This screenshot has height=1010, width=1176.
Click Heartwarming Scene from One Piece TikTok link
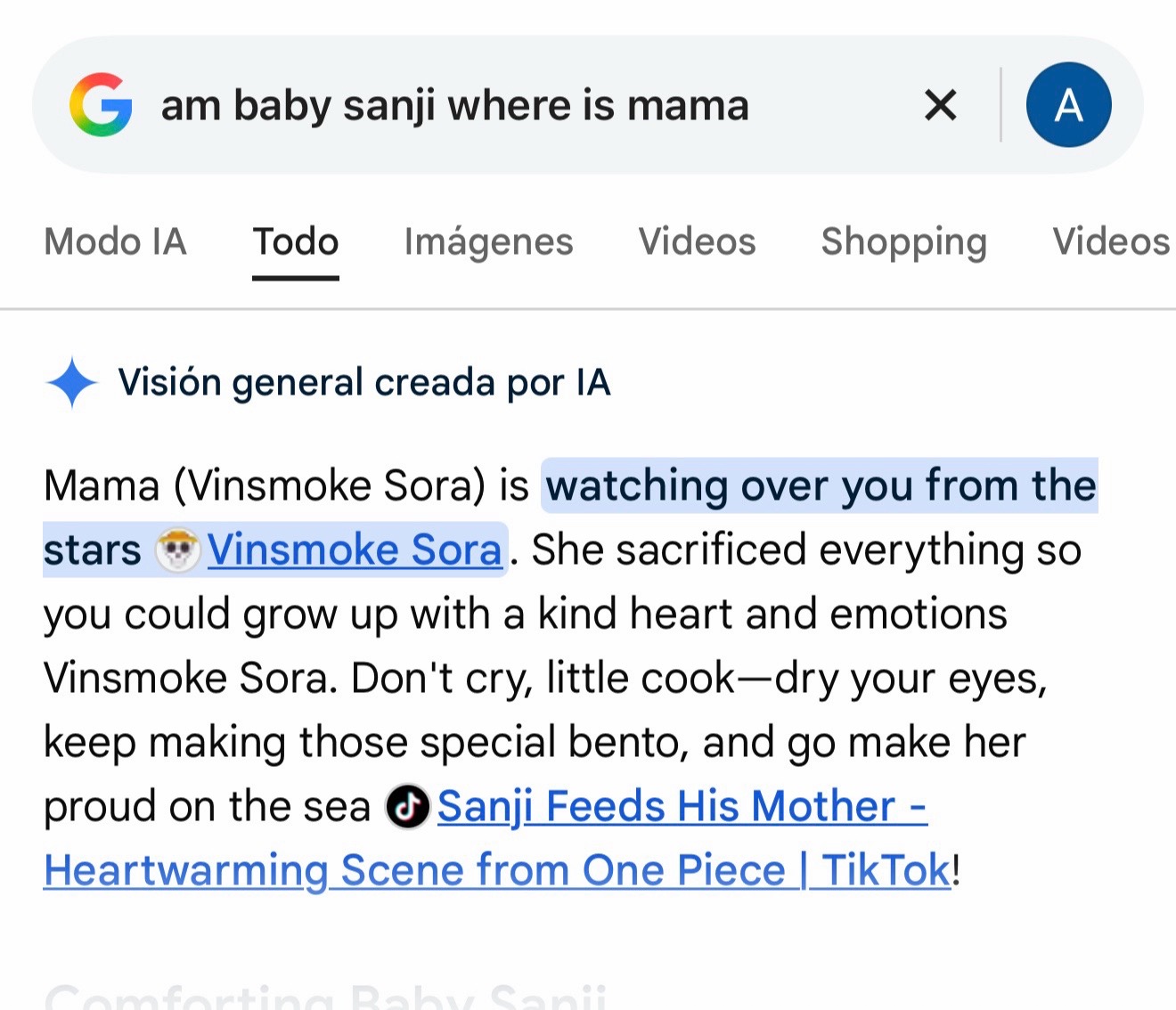[x=497, y=871]
